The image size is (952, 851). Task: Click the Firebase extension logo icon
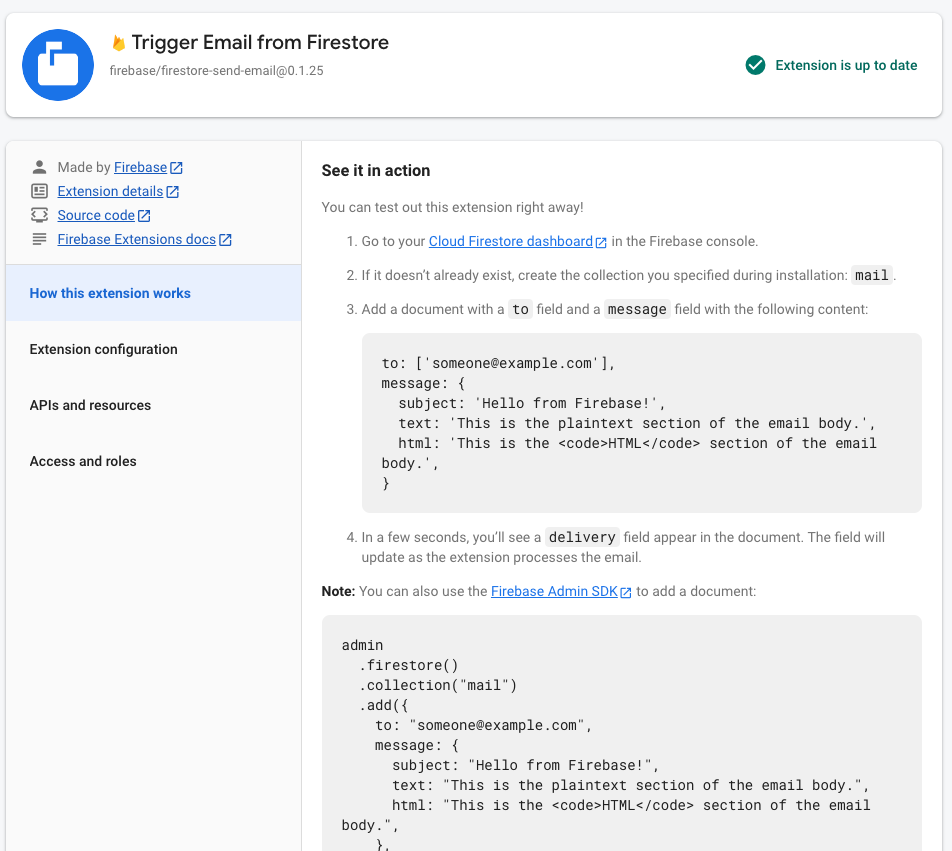click(57, 64)
